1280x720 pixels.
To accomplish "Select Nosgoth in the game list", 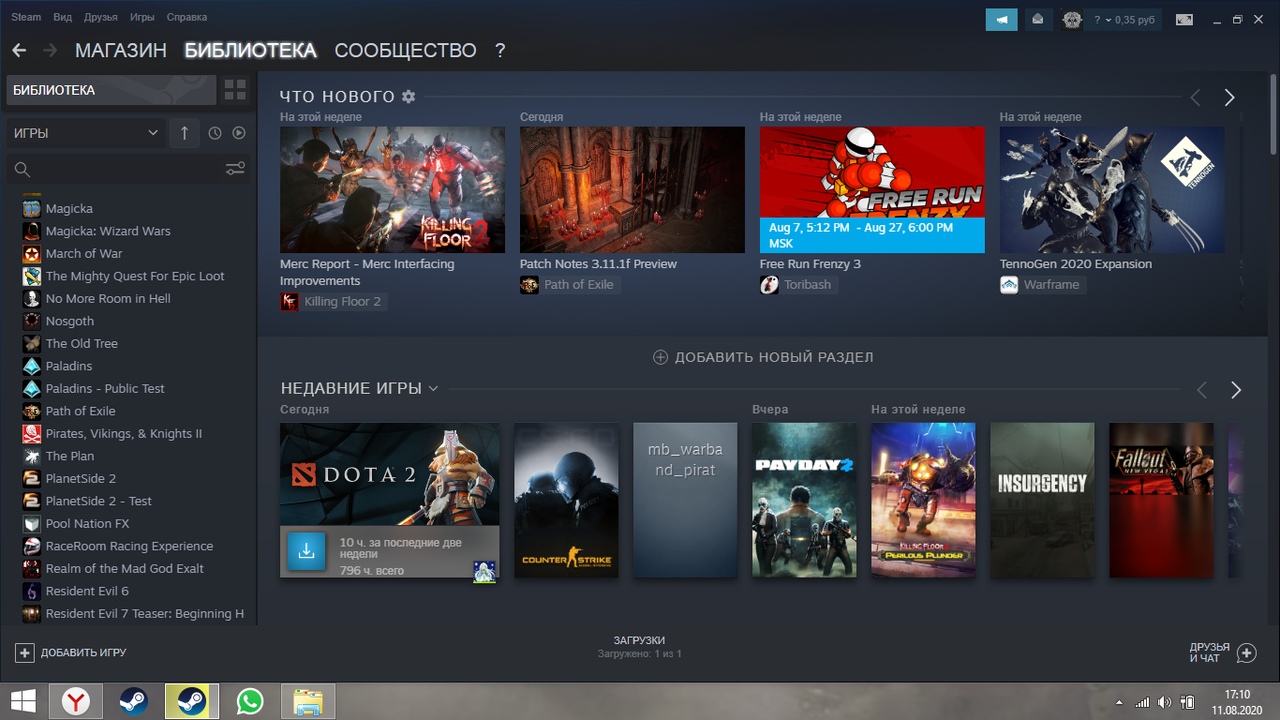I will [x=69, y=321].
